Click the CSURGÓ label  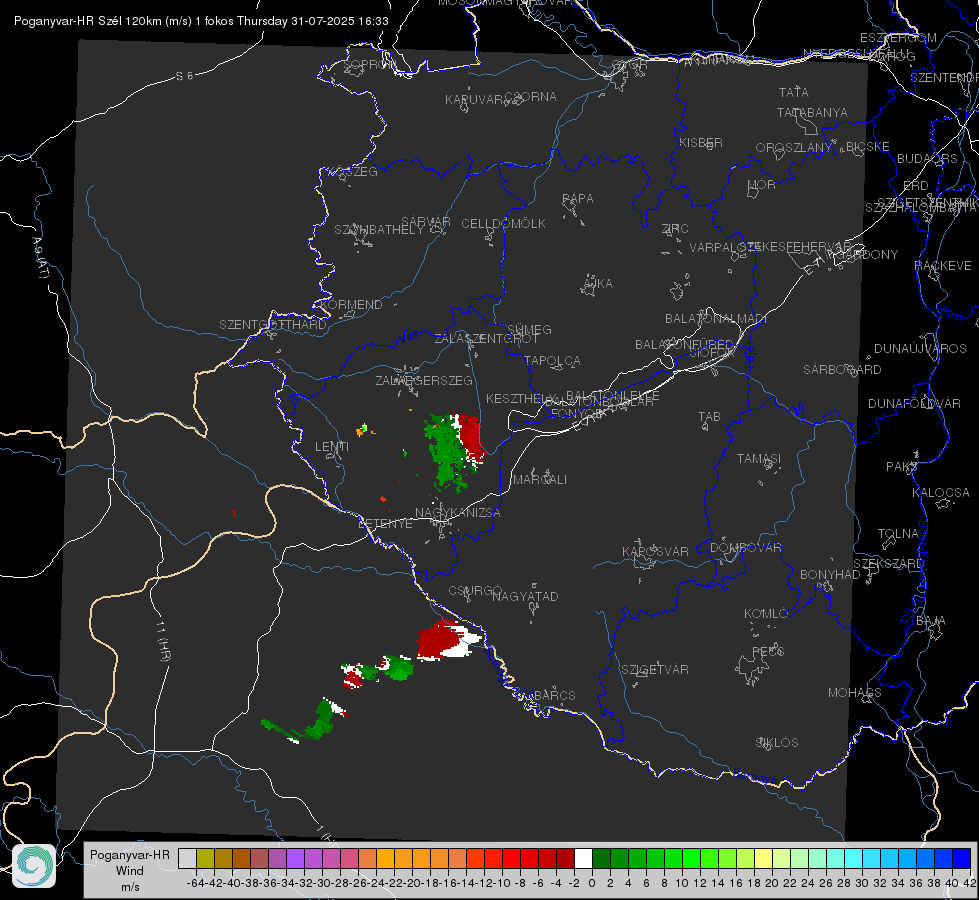coord(475,591)
